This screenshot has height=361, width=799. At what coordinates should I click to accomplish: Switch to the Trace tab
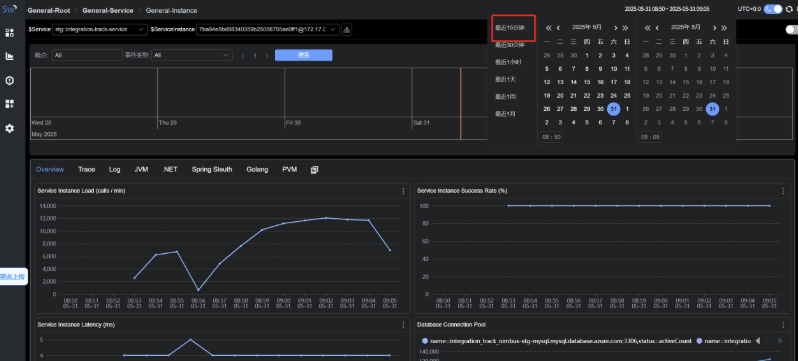click(x=87, y=169)
